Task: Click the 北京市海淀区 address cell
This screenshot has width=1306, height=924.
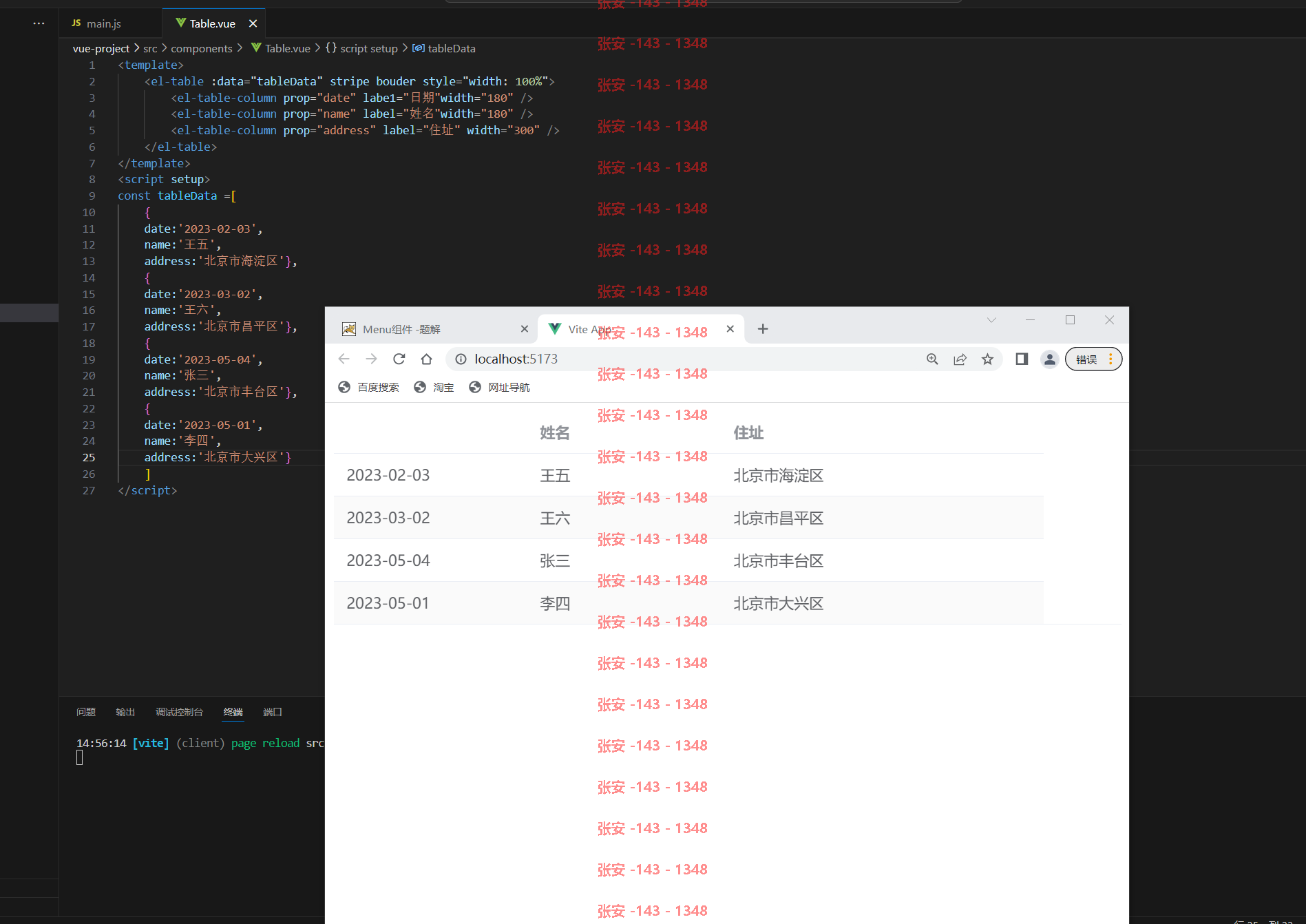Action: pos(779,475)
